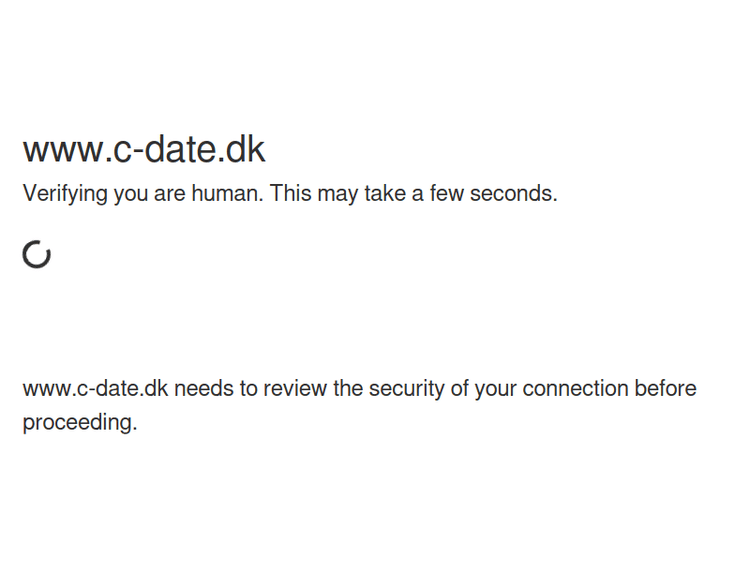The width and height of the screenshot is (750, 563).
Task: Click the loading spinner icon
Action: tap(37, 255)
